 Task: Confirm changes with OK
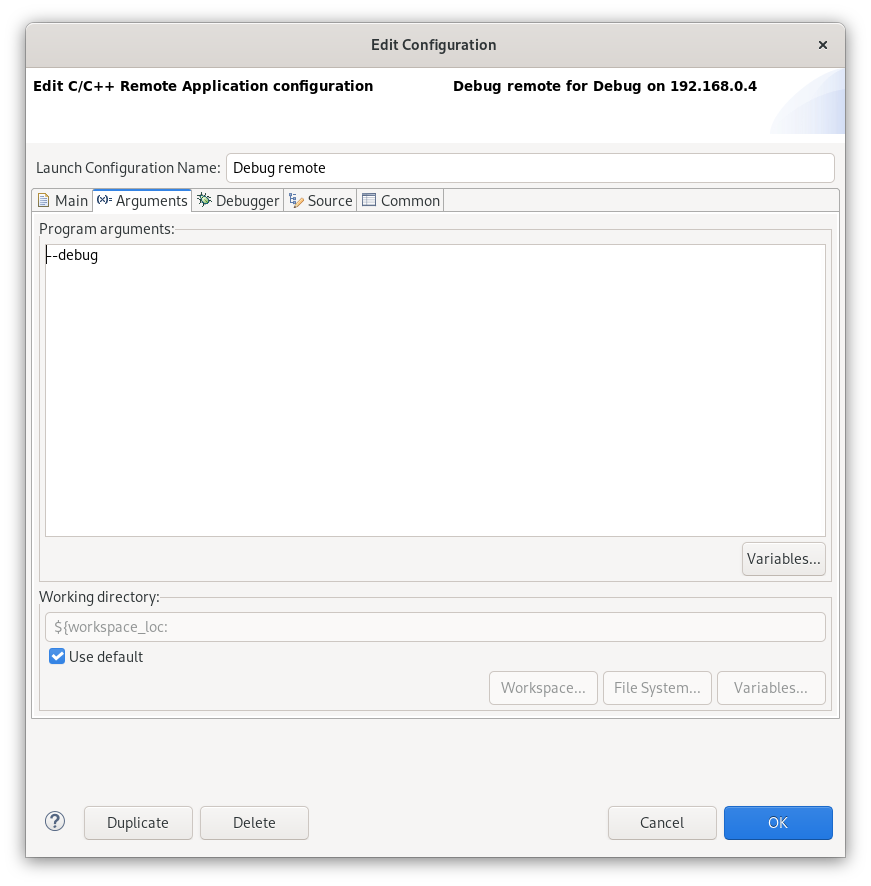(778, 822)
